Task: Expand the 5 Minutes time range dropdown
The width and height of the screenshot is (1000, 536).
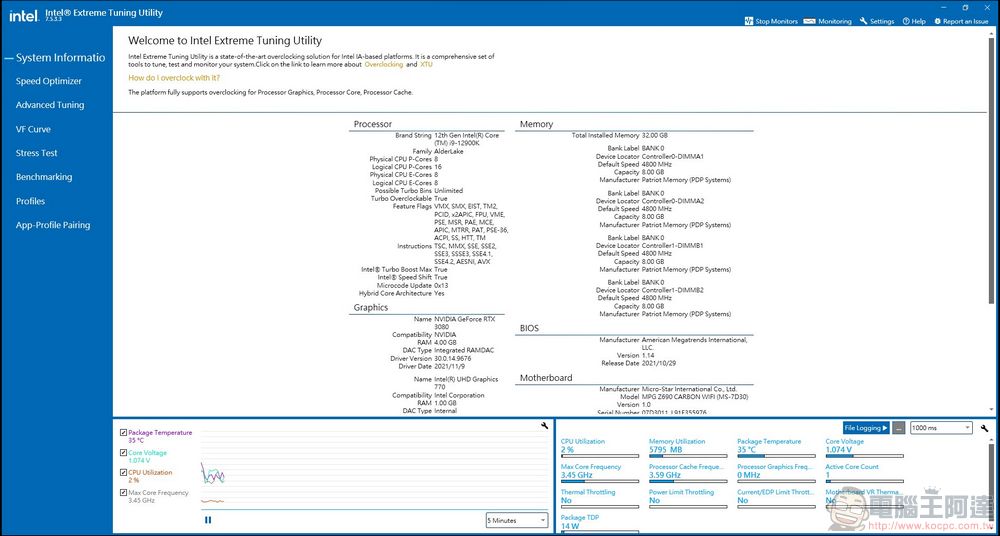Action: 516,520
